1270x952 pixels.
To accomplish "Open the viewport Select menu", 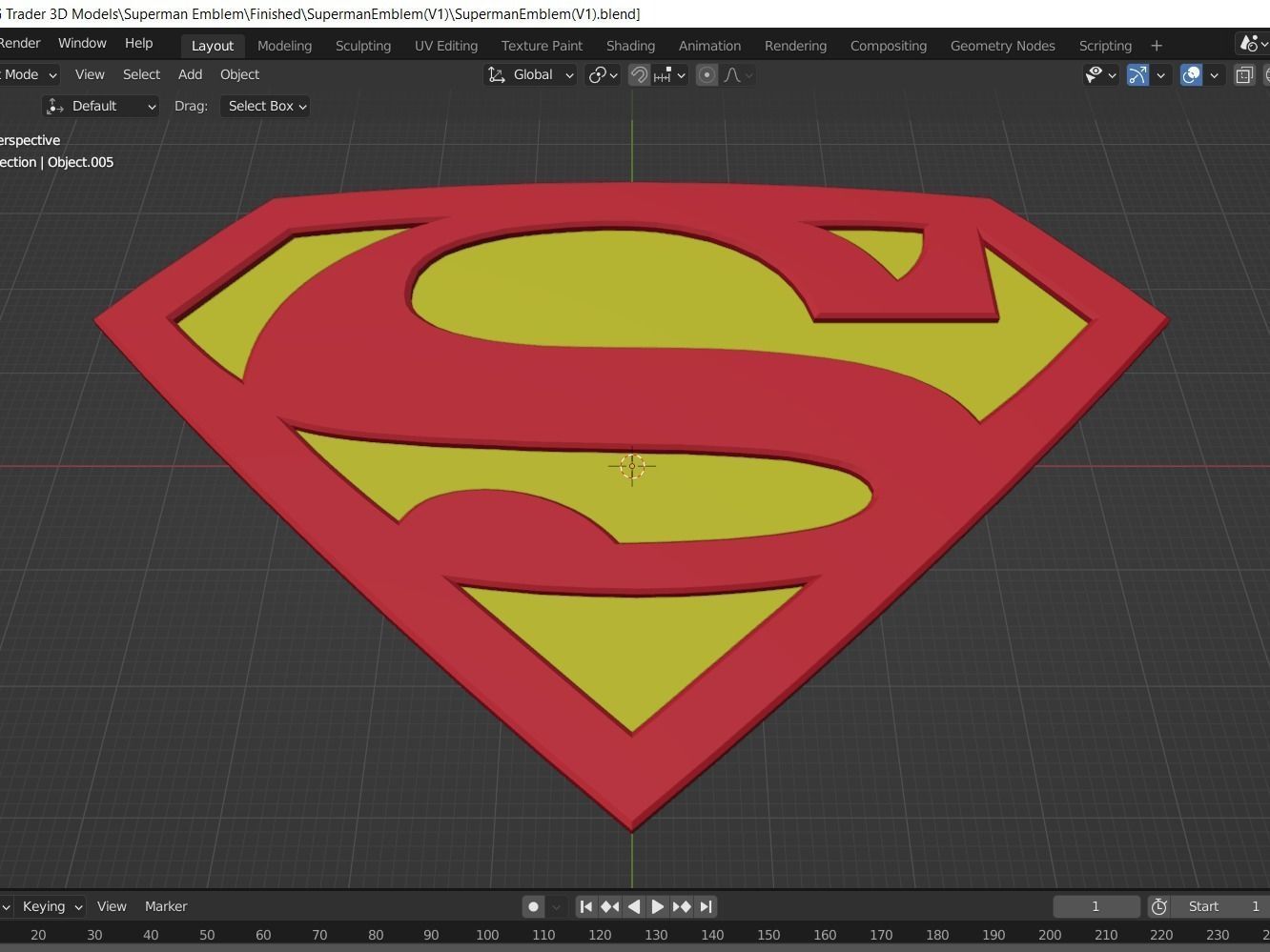I will pos(141,74).
